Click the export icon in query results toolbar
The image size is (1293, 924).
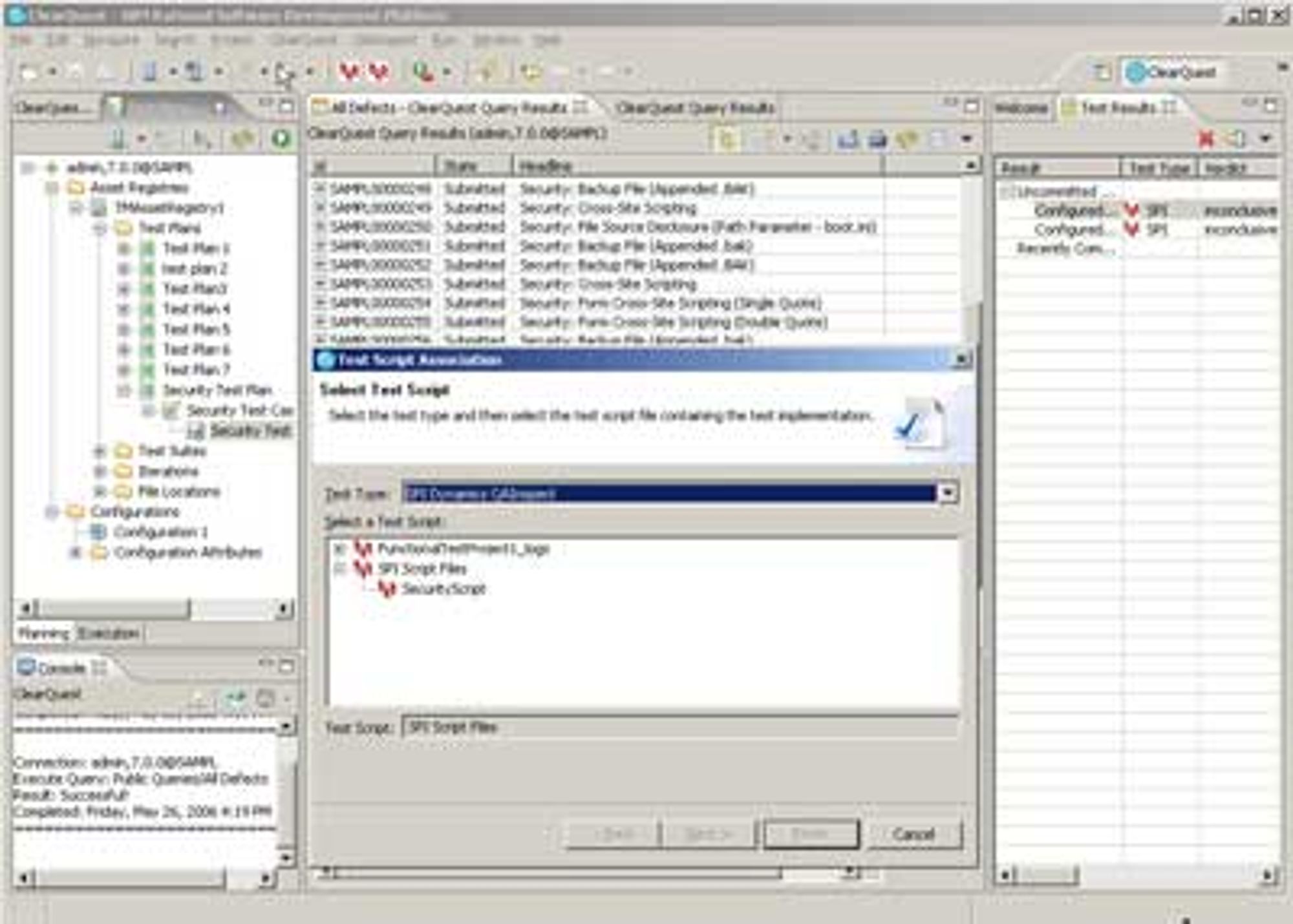coord(848,138)
